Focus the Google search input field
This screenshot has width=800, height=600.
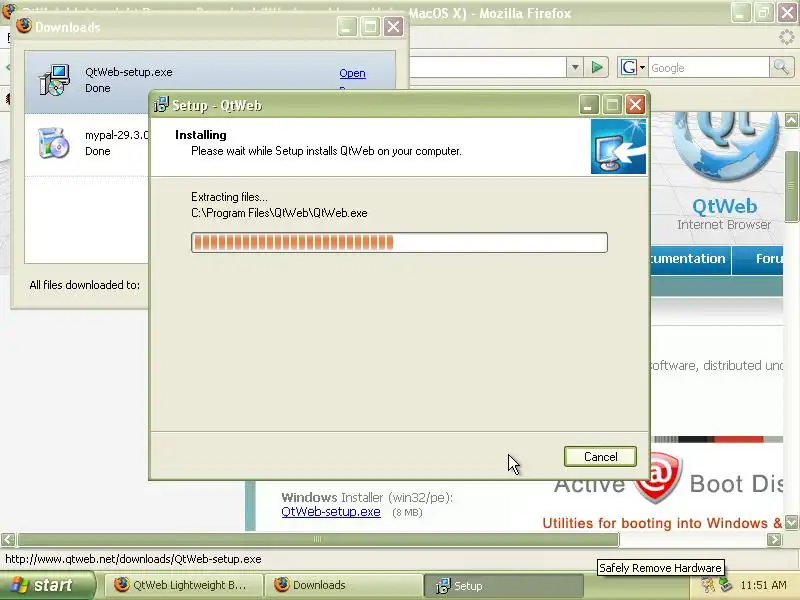point(708,67)
